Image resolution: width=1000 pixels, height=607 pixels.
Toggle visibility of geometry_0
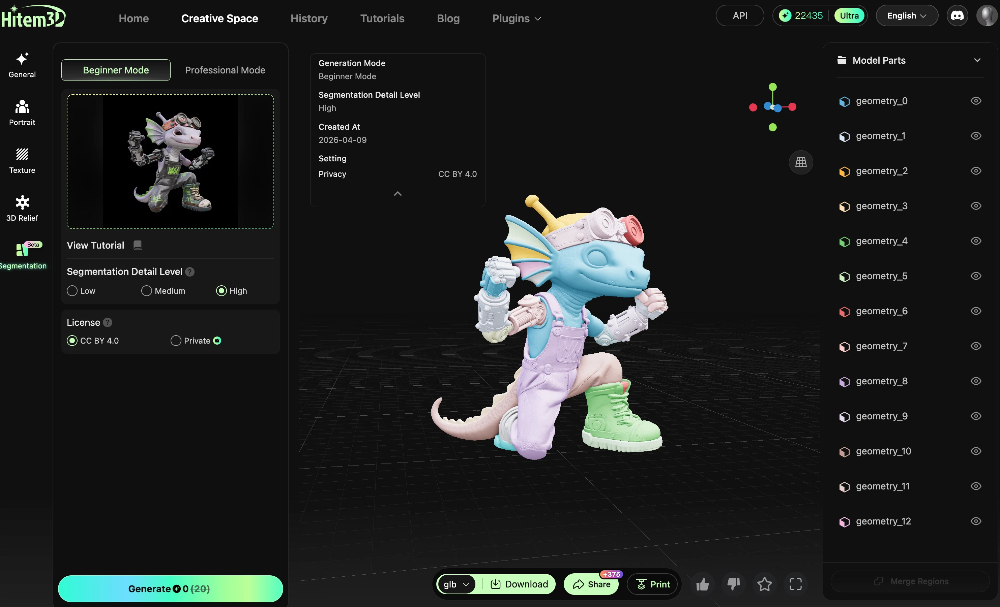click(975, 101)
